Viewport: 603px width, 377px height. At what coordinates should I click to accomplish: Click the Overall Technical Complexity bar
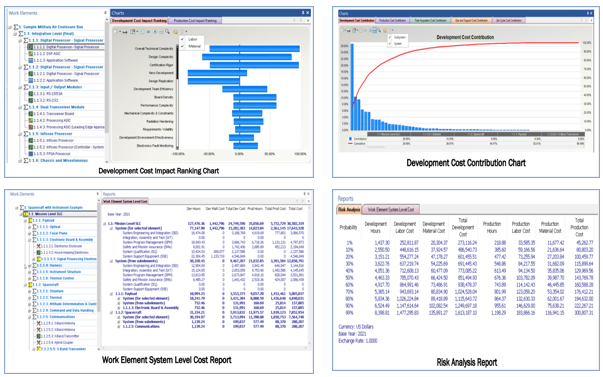[x=255, y=48]
